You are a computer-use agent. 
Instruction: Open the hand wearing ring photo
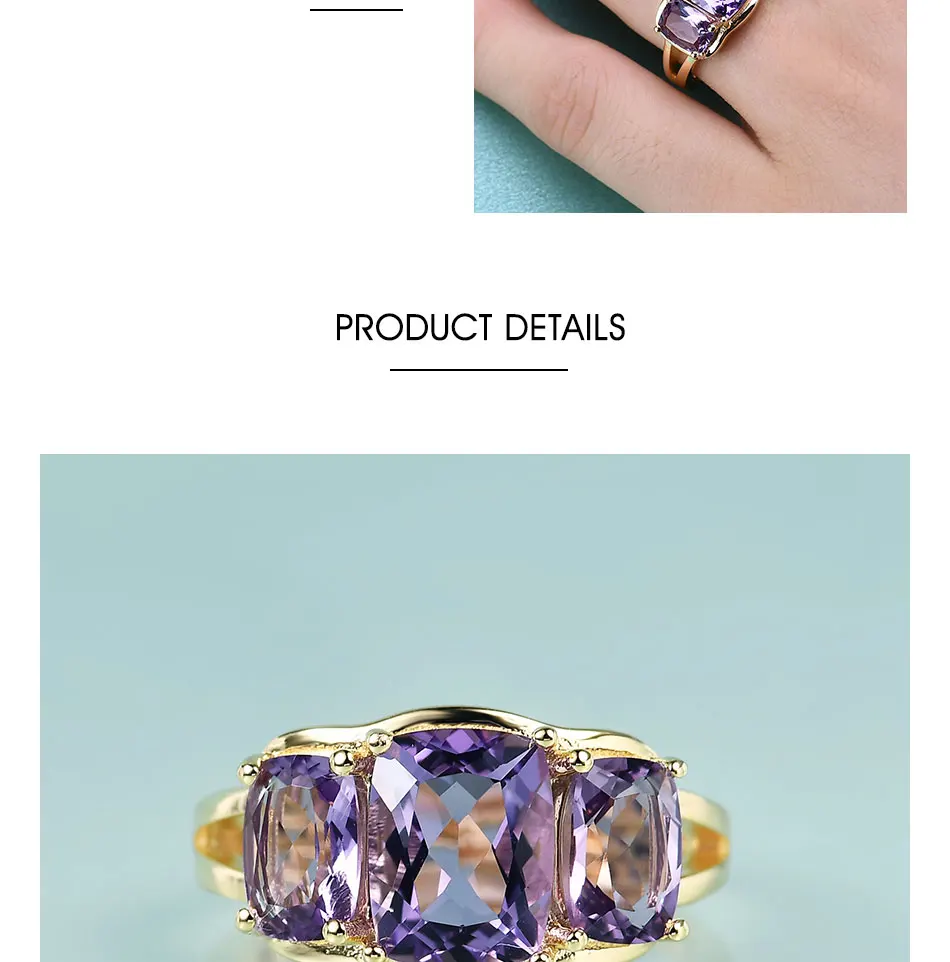690,106
